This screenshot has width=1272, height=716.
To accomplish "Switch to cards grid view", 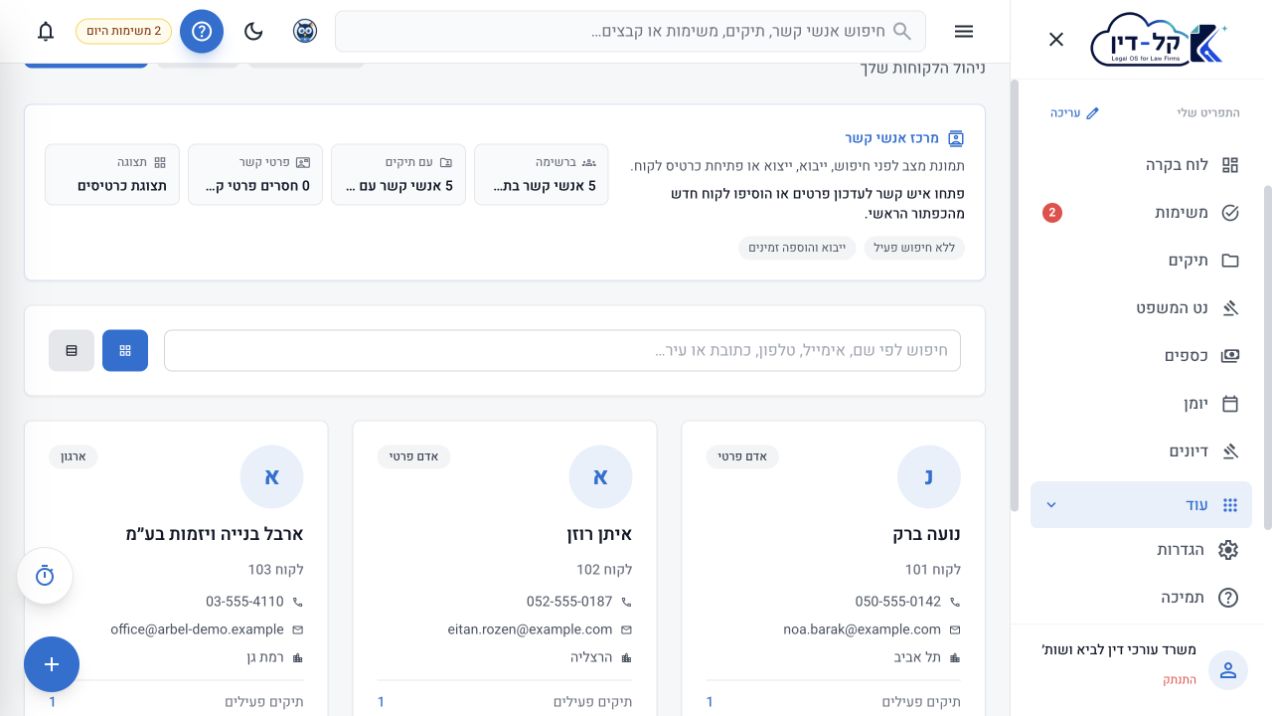I will (125, 351).
